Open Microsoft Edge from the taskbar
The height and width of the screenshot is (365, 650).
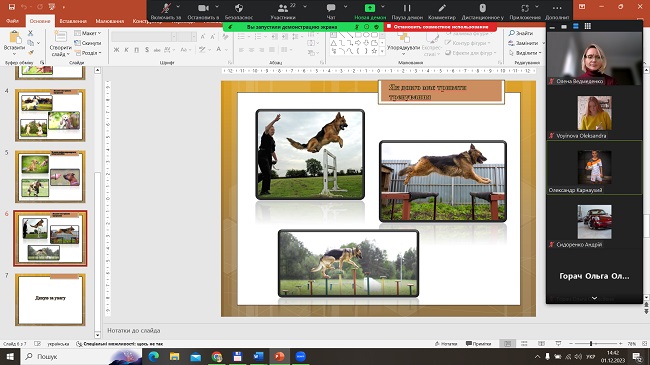point(153,356)
